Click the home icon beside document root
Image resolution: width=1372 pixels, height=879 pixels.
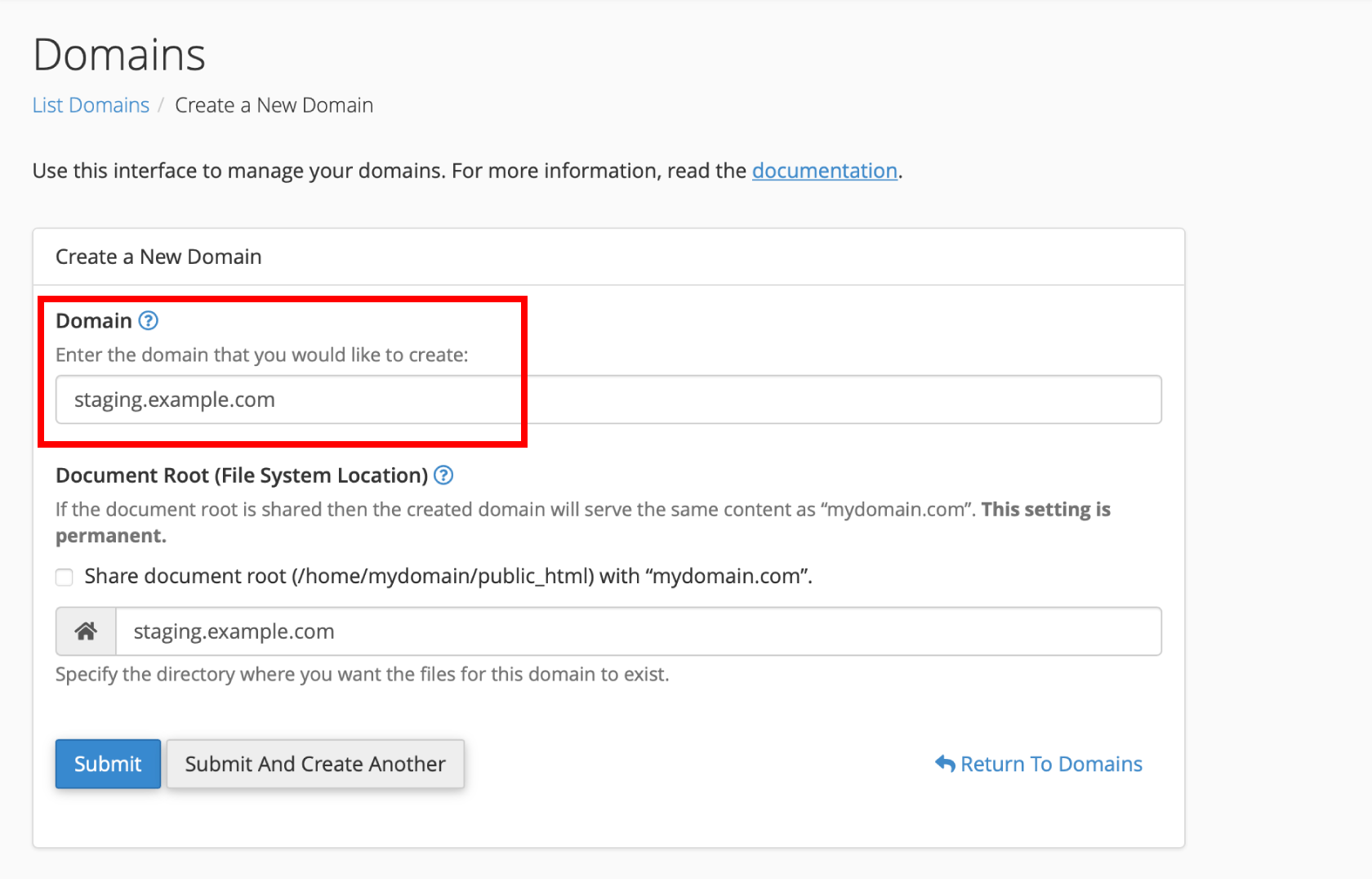86,631
